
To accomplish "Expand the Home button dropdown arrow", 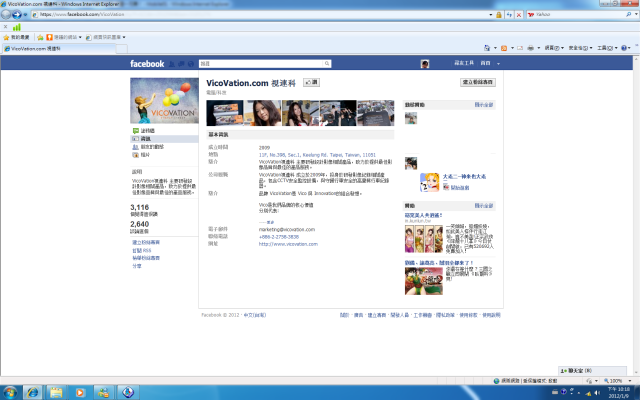I will point(495,48).
